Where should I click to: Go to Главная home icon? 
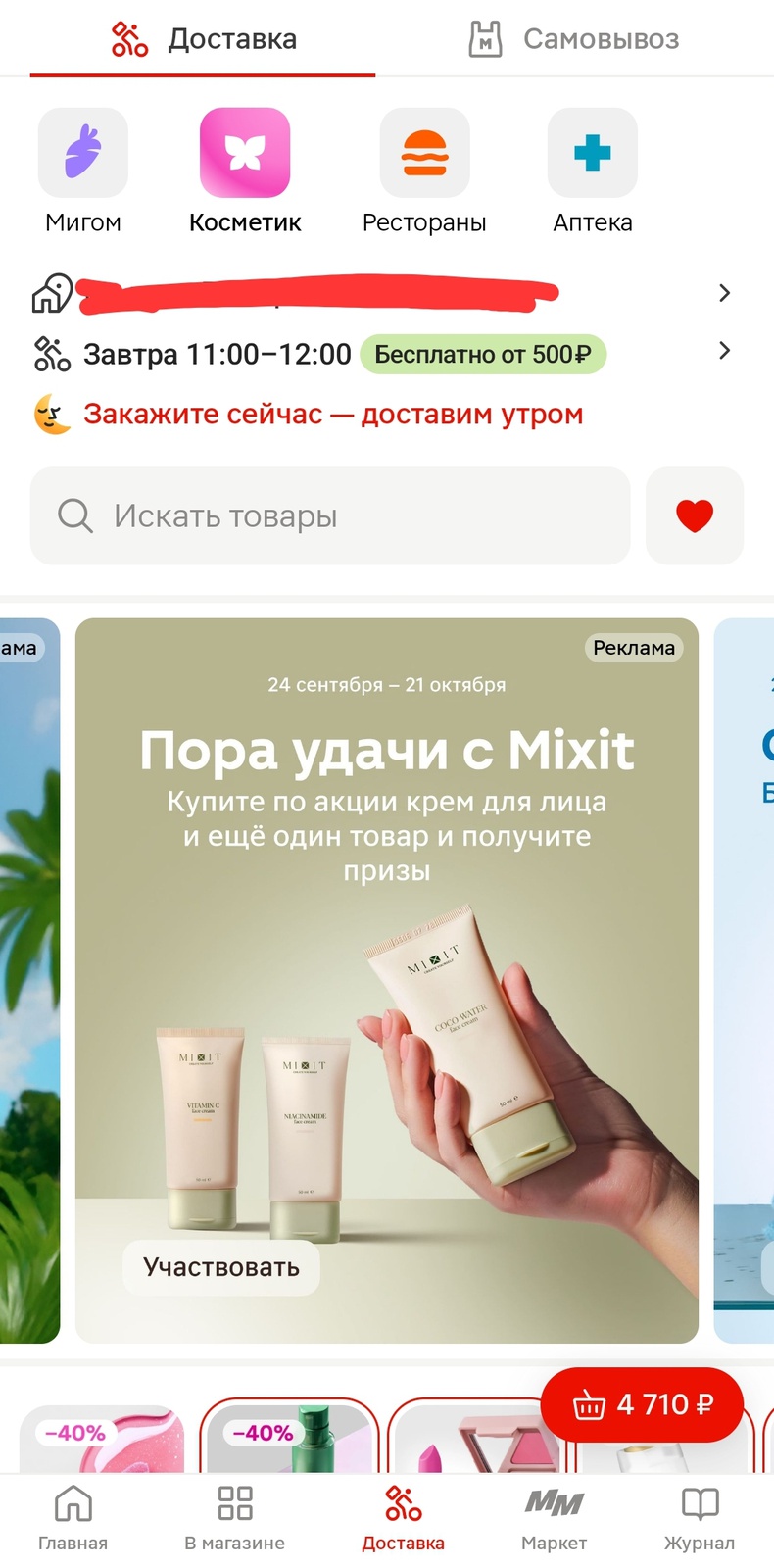(x=73, y=1517)
